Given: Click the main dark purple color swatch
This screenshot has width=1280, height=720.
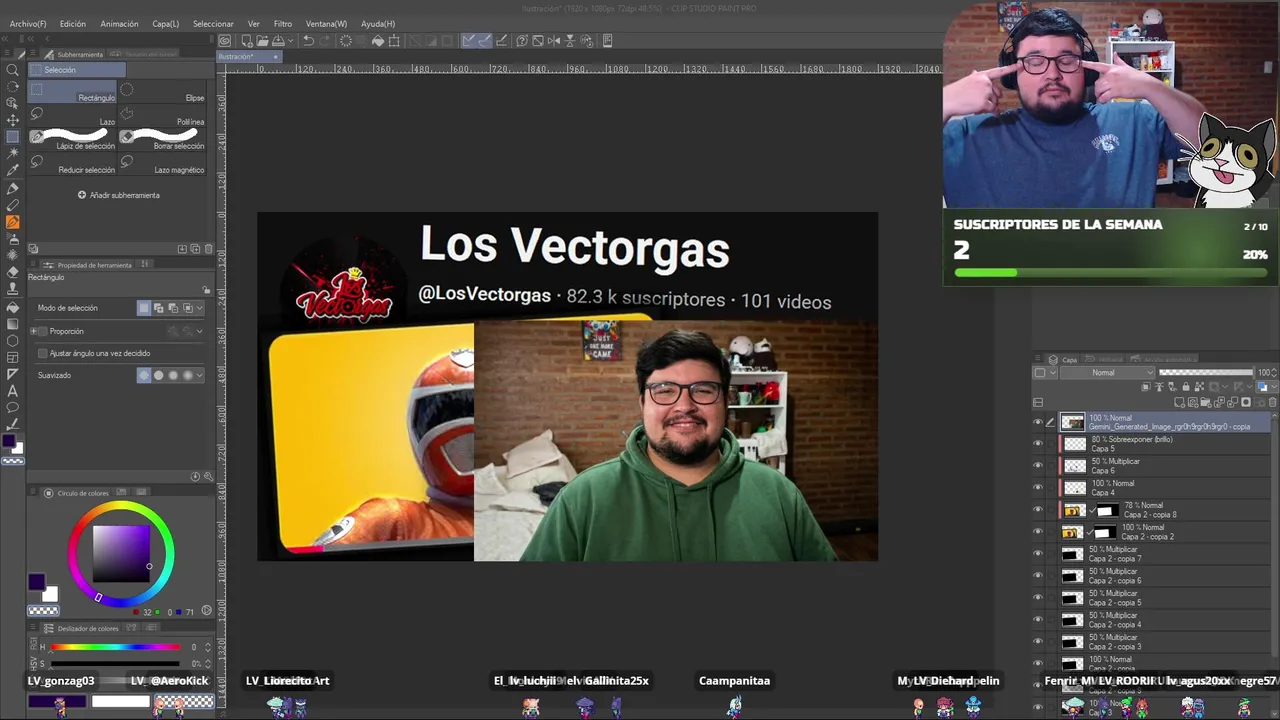Looking at the screenshot, I should tap(37, 582).
